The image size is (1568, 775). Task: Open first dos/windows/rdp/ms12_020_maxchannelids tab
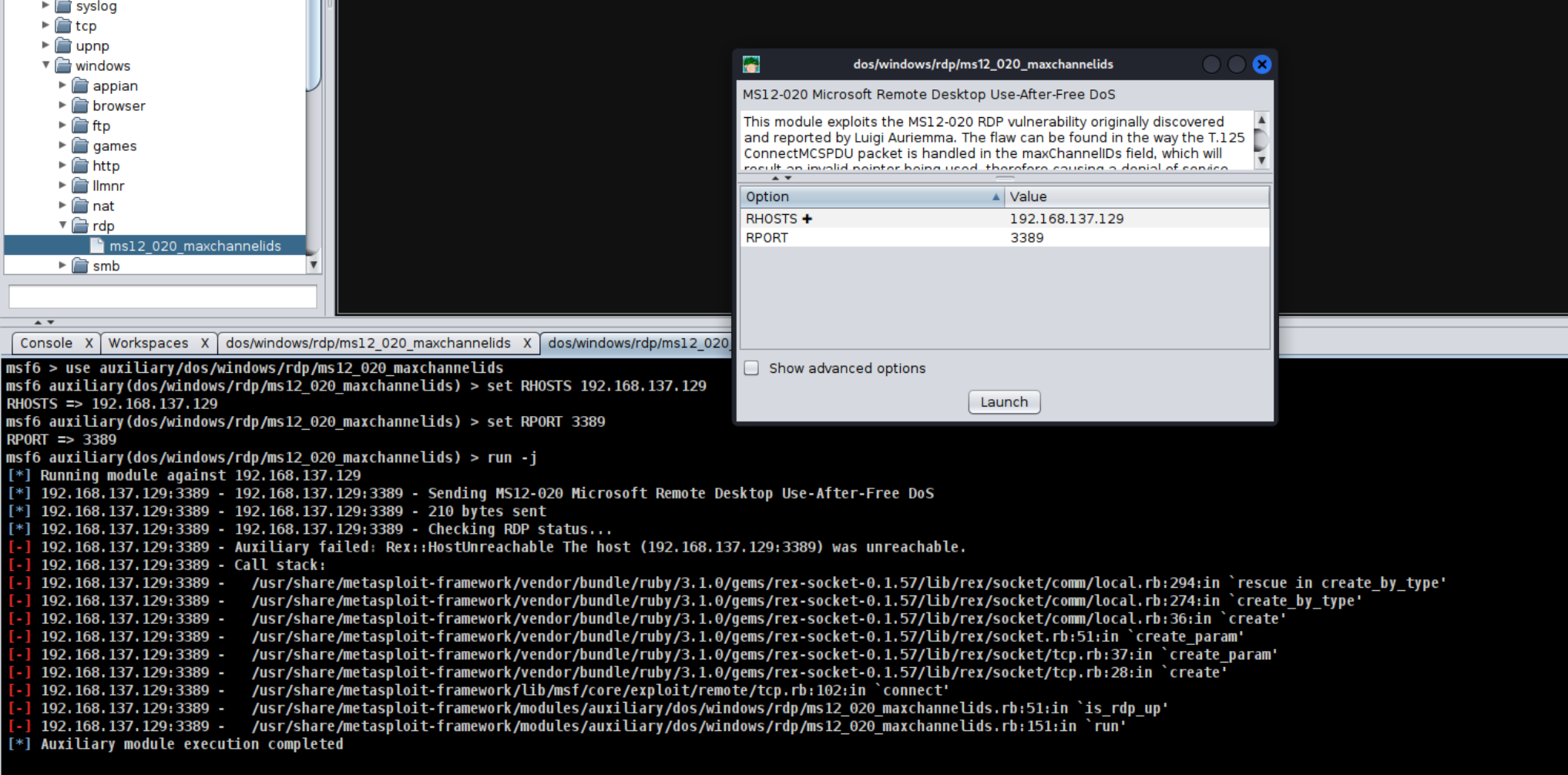pyautogui.click(x=368, y=343)
